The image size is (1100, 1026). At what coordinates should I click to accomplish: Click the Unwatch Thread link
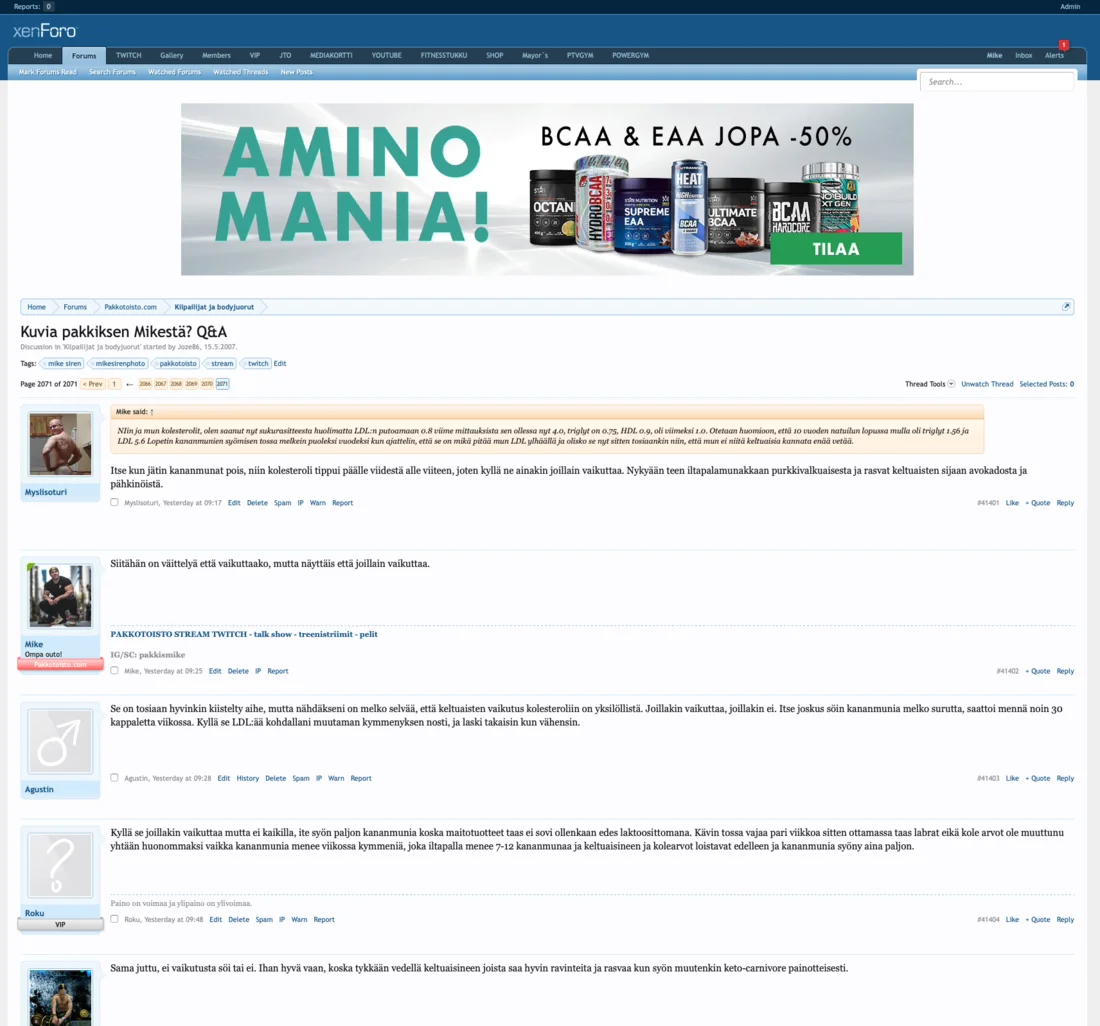(987, 383)
